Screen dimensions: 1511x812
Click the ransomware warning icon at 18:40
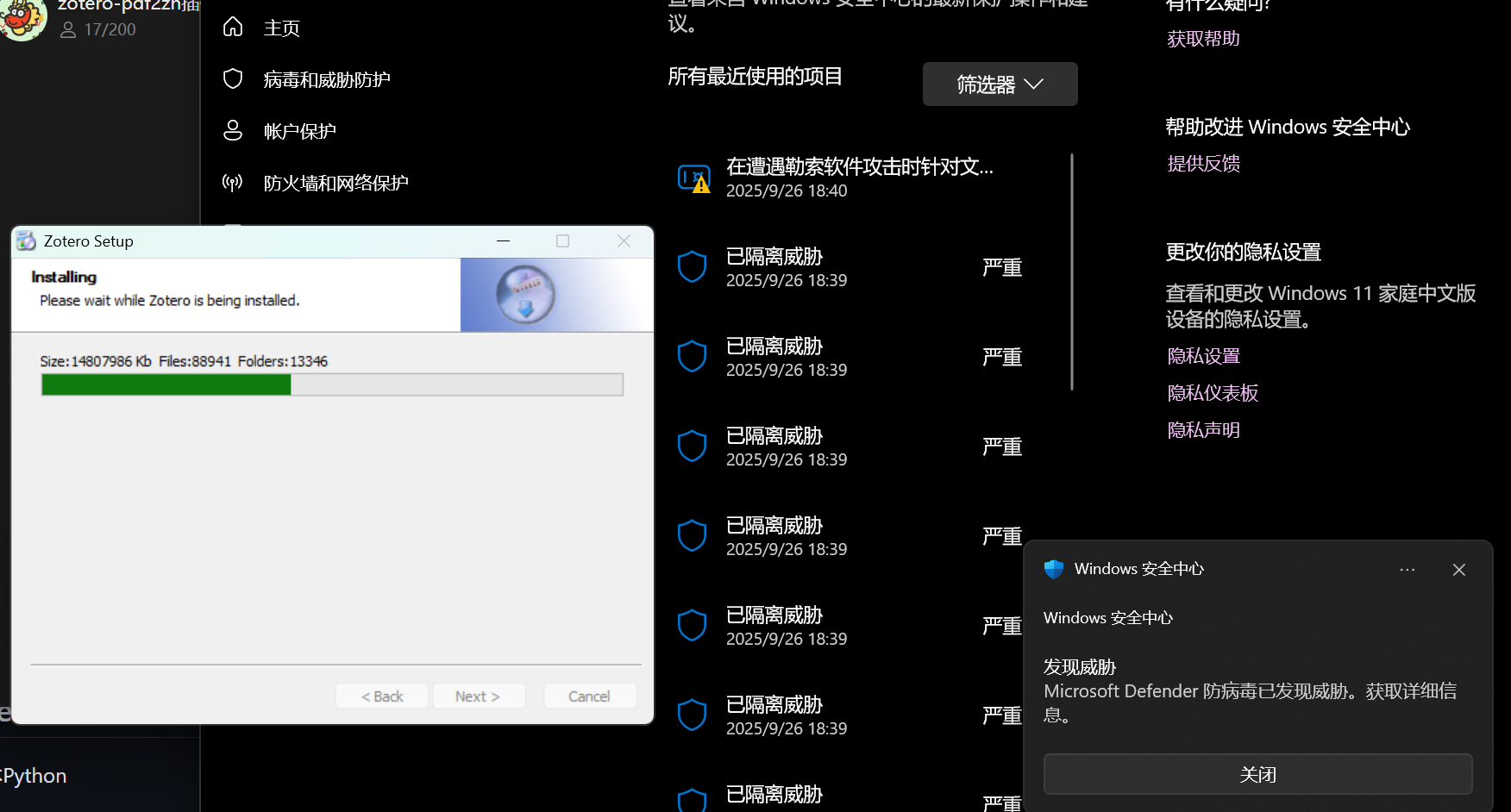tap(694, 178)
